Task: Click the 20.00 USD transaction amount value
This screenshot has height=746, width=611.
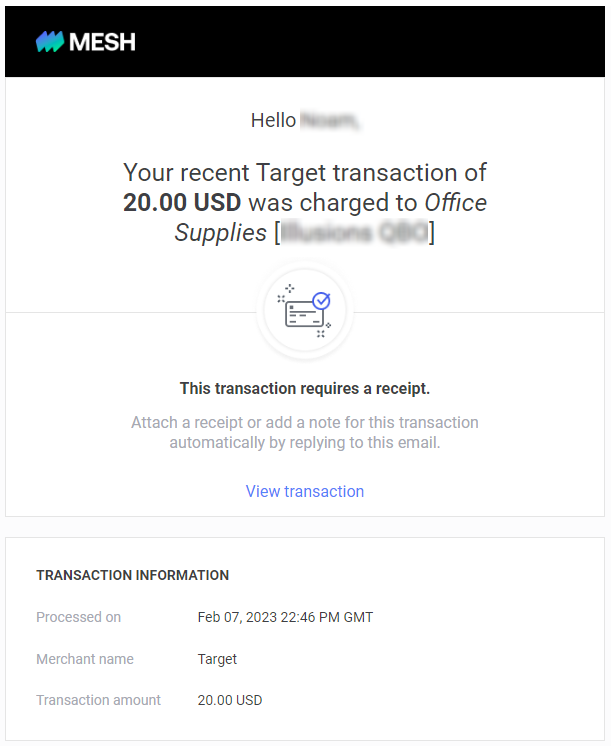Action: (230, 700)
